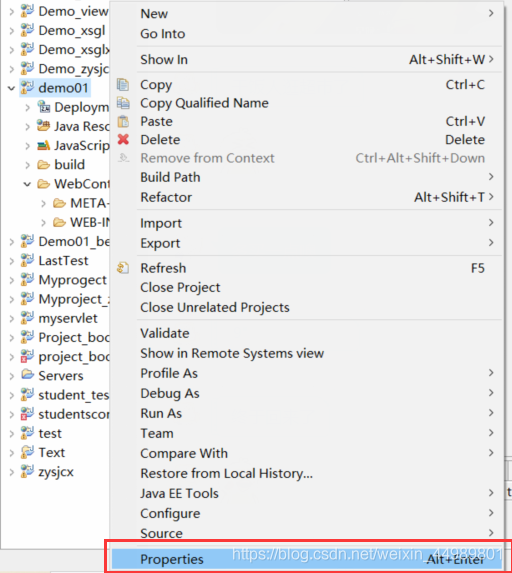The image size is (512, 573).
Task: Open Properties from the context menu
Action: coord(307,559)
